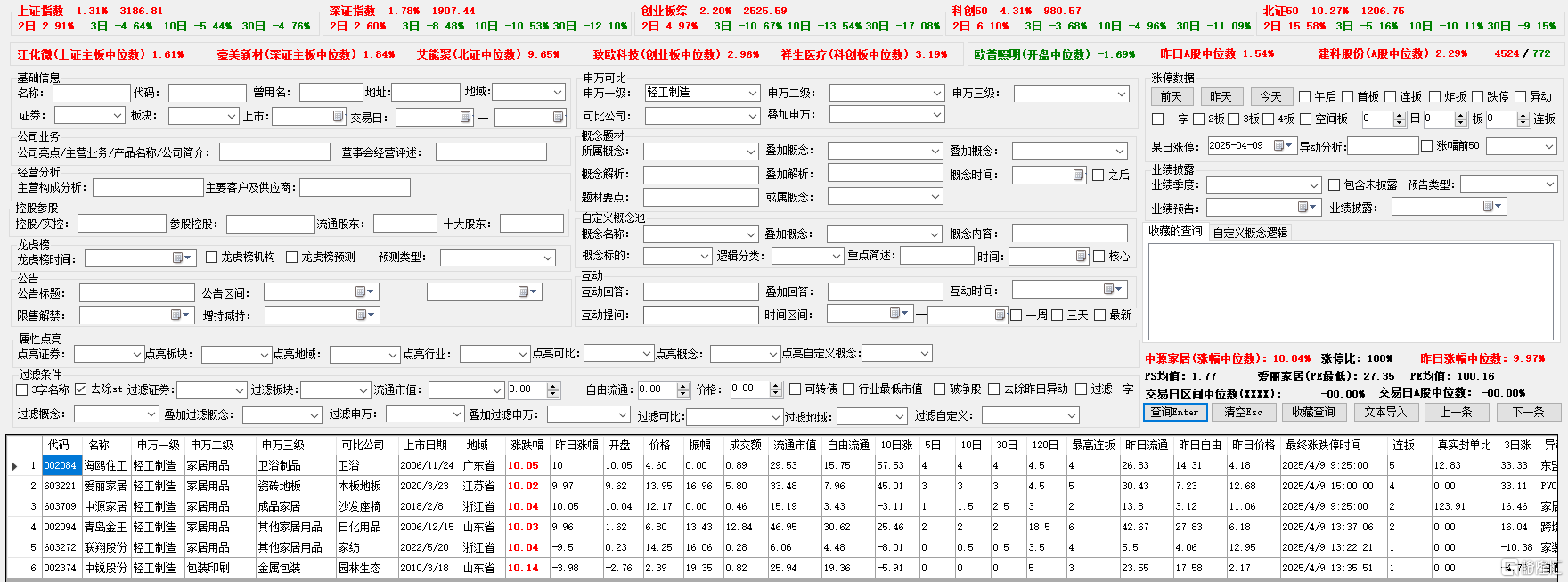Screen dimensions: 1568x582
Task: Open the 地域 dropdown in 基础信息
Action: (x=558, y=92)
